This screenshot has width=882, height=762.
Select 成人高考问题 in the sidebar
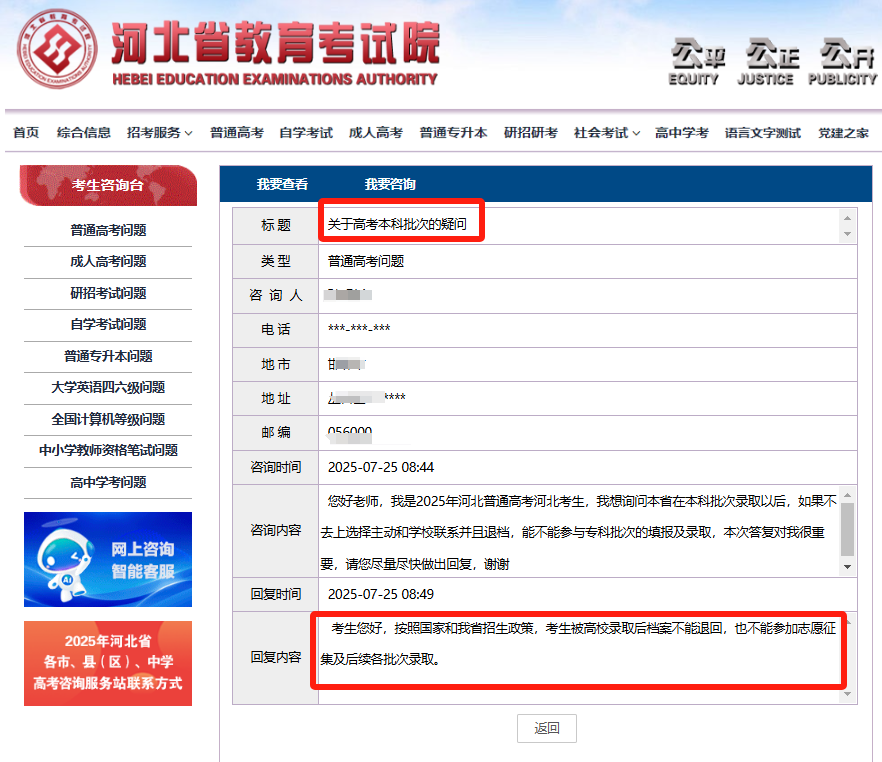108,261
